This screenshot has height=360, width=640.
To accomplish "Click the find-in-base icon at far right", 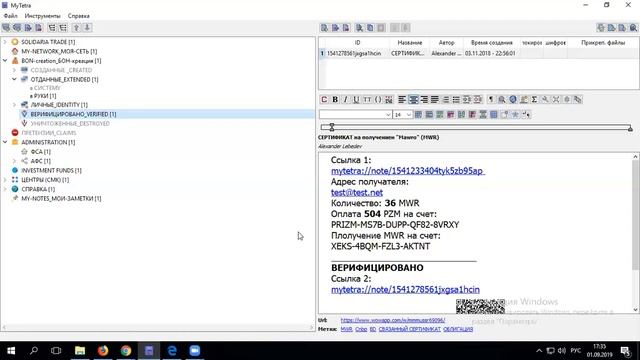I will click(633, 28).
